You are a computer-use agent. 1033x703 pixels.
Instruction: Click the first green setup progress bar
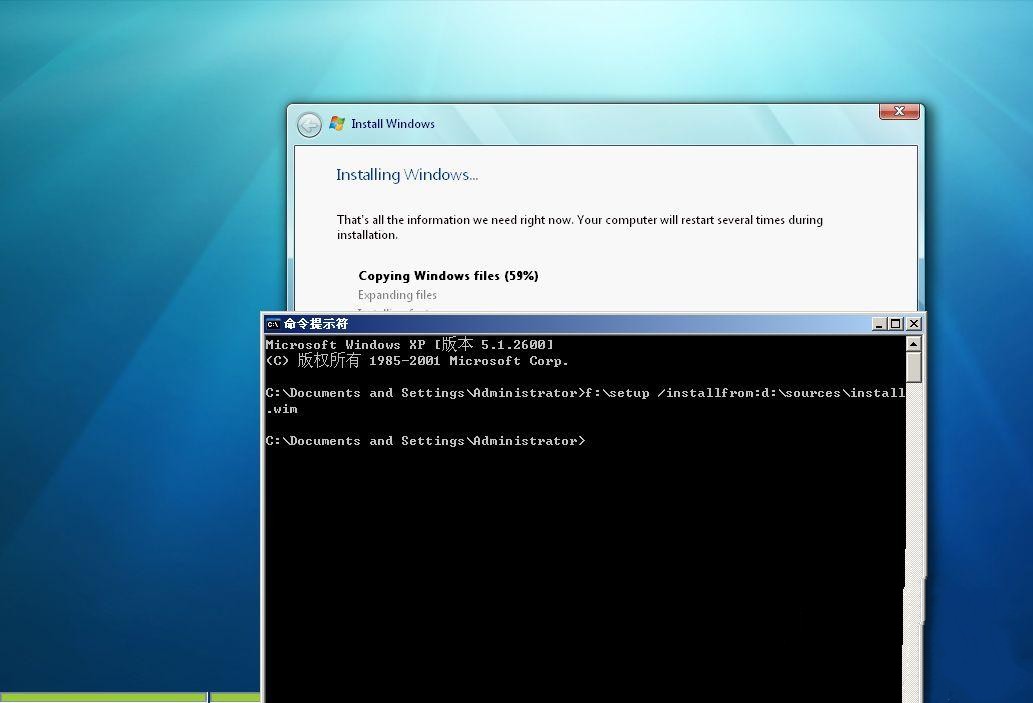click(x=103, y=697)
